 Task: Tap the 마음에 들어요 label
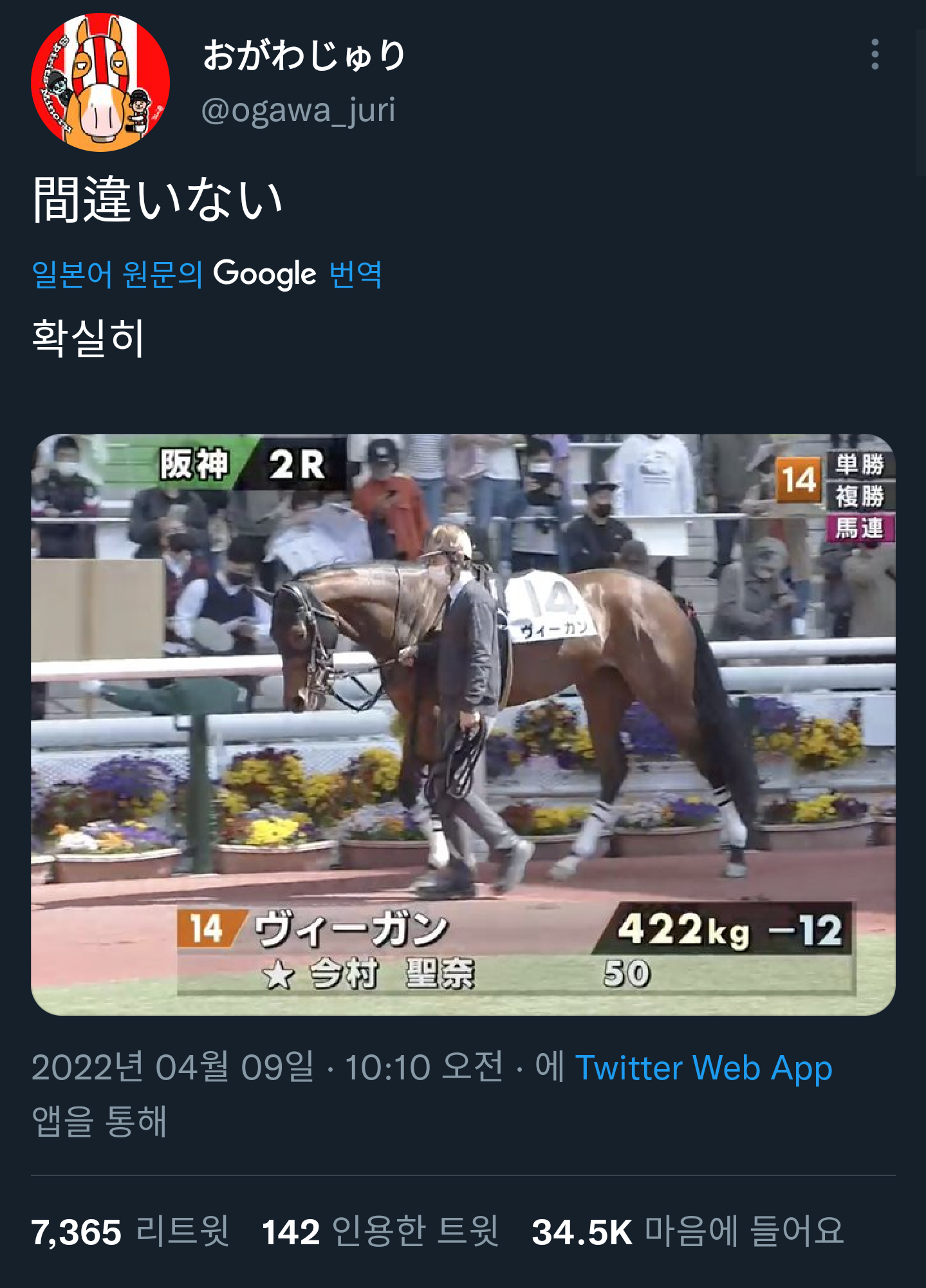744,1232
